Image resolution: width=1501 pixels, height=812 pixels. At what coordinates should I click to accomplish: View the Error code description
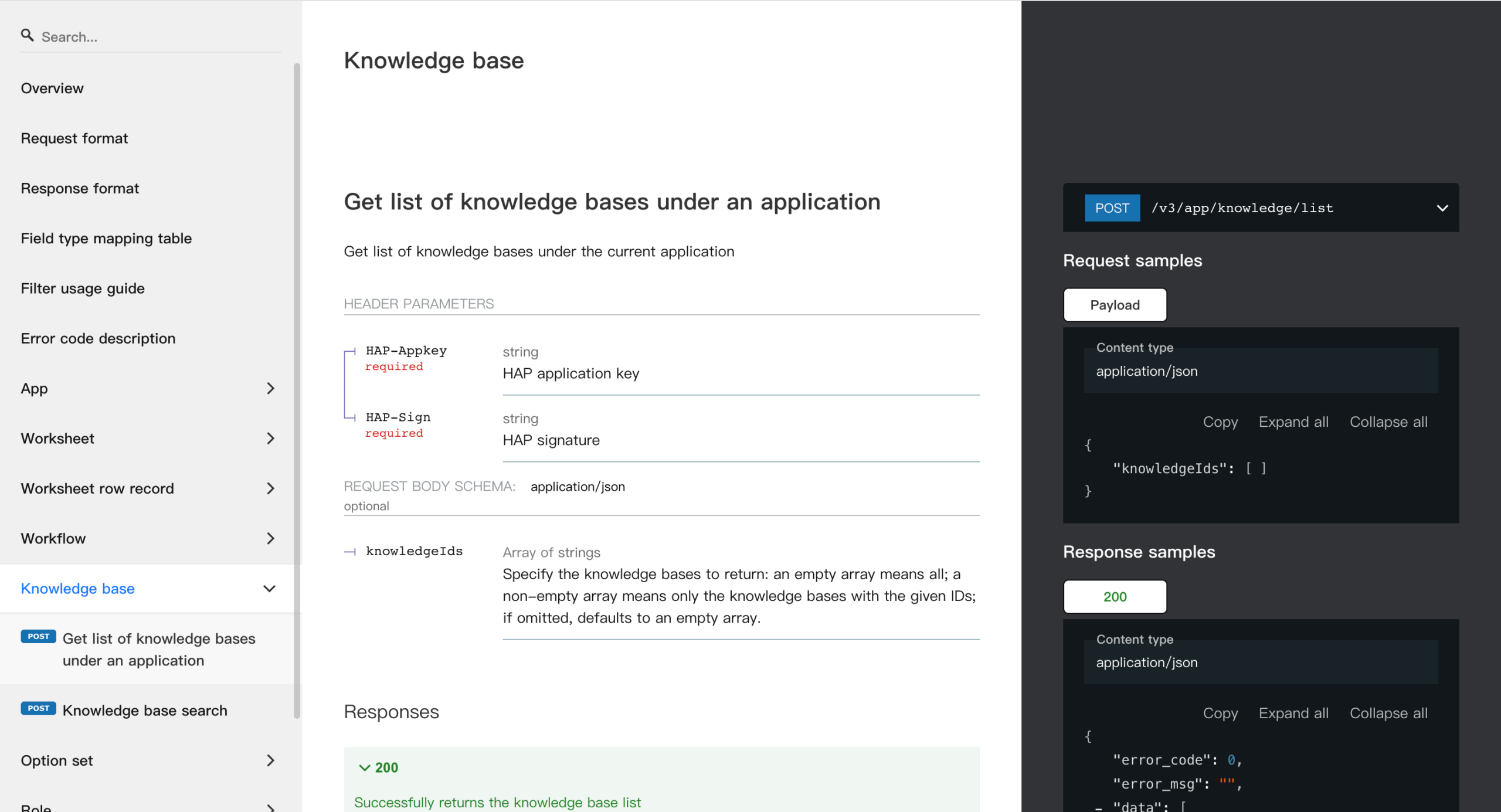(98, 338)
